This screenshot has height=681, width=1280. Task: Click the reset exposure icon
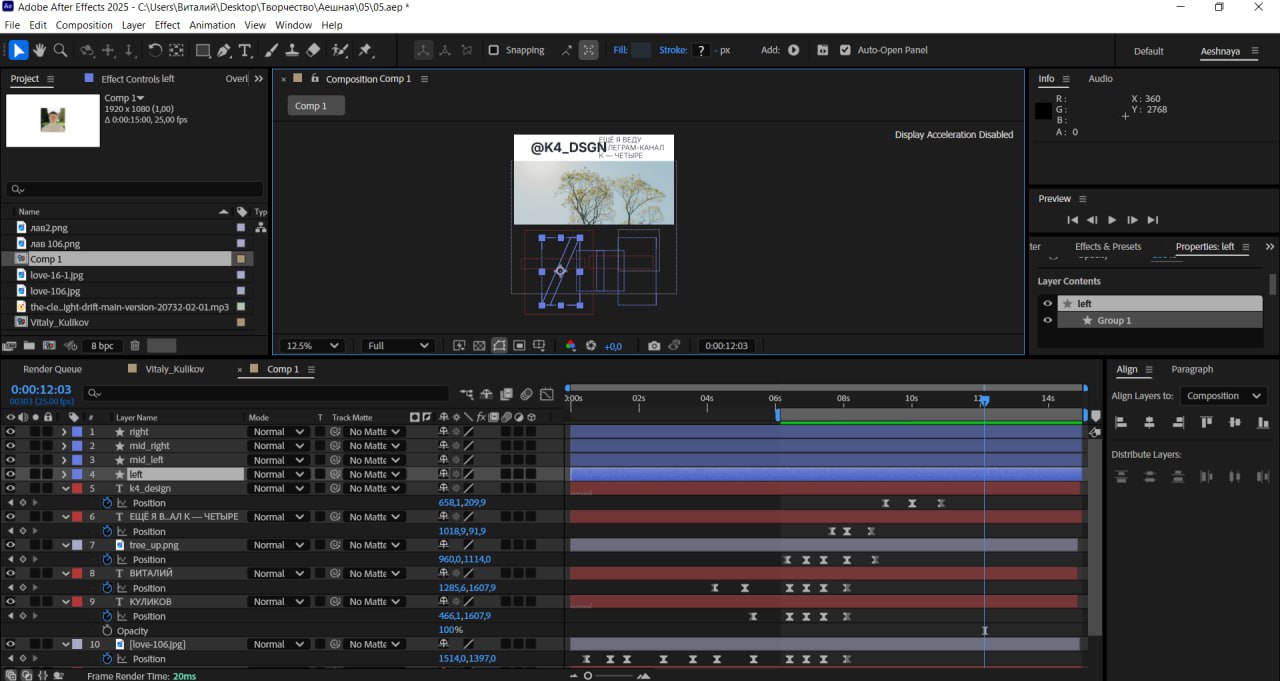point(591,346)
